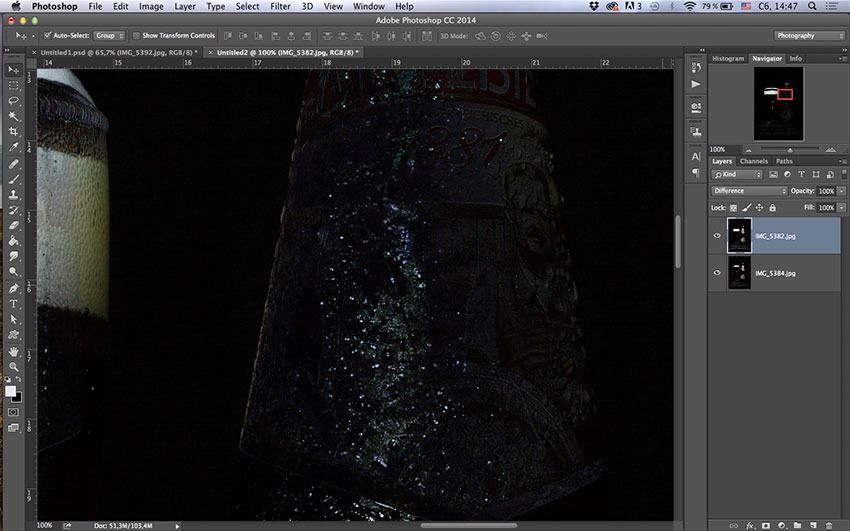This screenshot has width=850, height=531.
Task: Select the Paint Bucket tool
Action: 14,241
